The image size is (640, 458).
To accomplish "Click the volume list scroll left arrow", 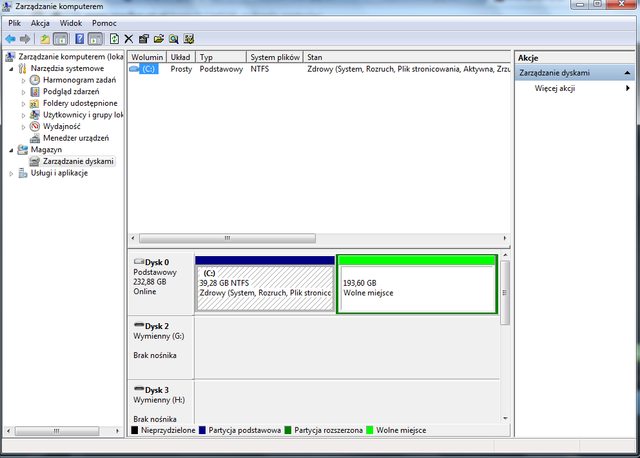I will click(x=133, y=238).
